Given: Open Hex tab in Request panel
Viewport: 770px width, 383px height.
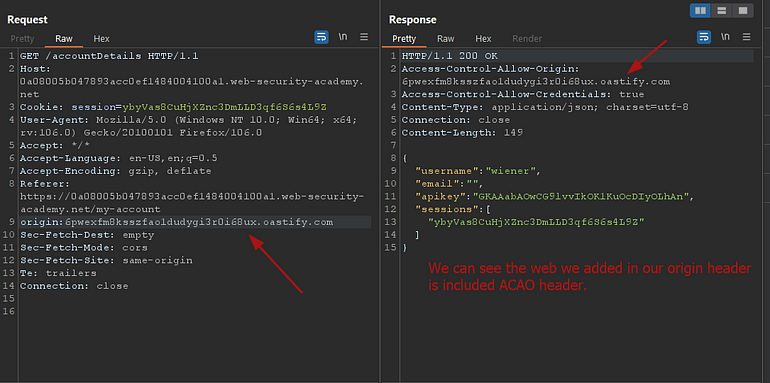Looking at the screenshot, I should (x=102, y=39).
